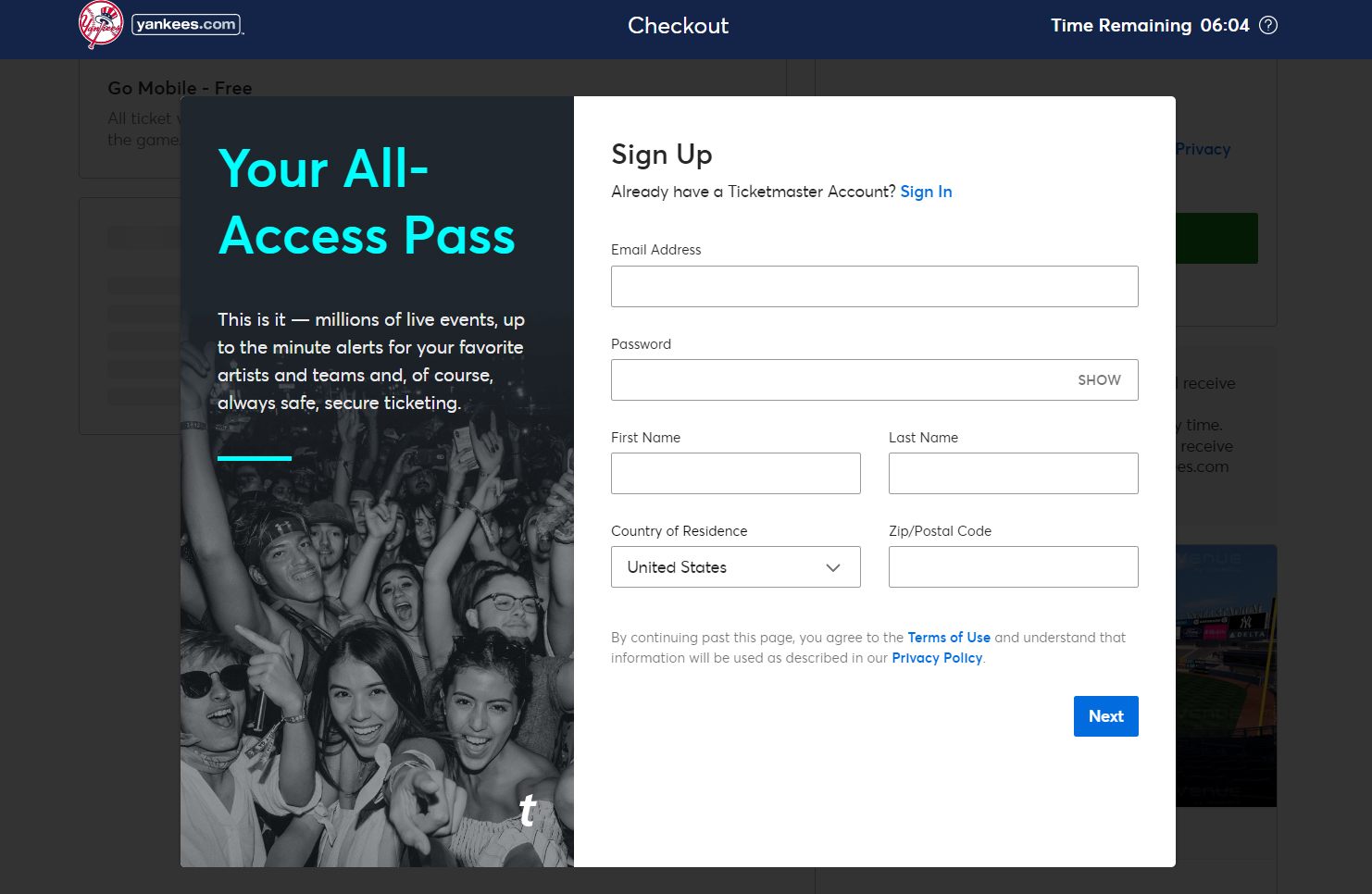Click the chevron arrow beside United States

[833, 567]
